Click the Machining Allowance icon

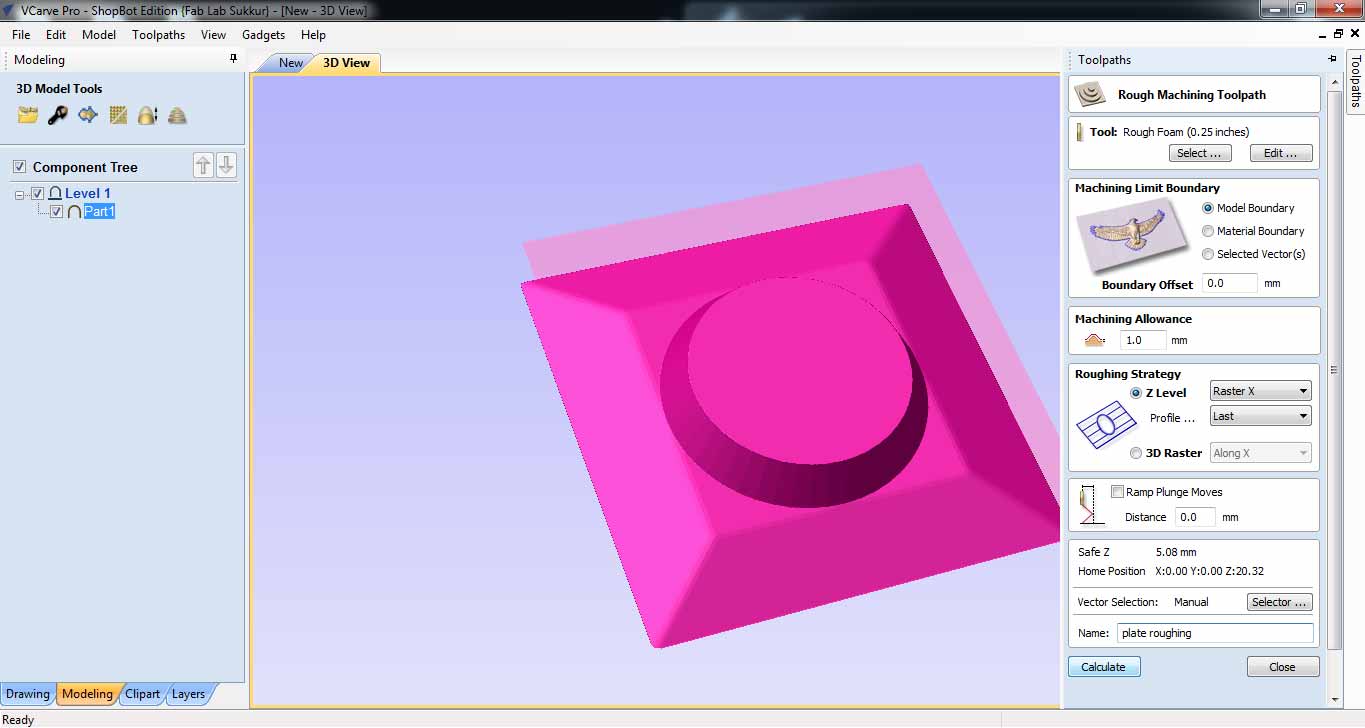click(1094, 340)
